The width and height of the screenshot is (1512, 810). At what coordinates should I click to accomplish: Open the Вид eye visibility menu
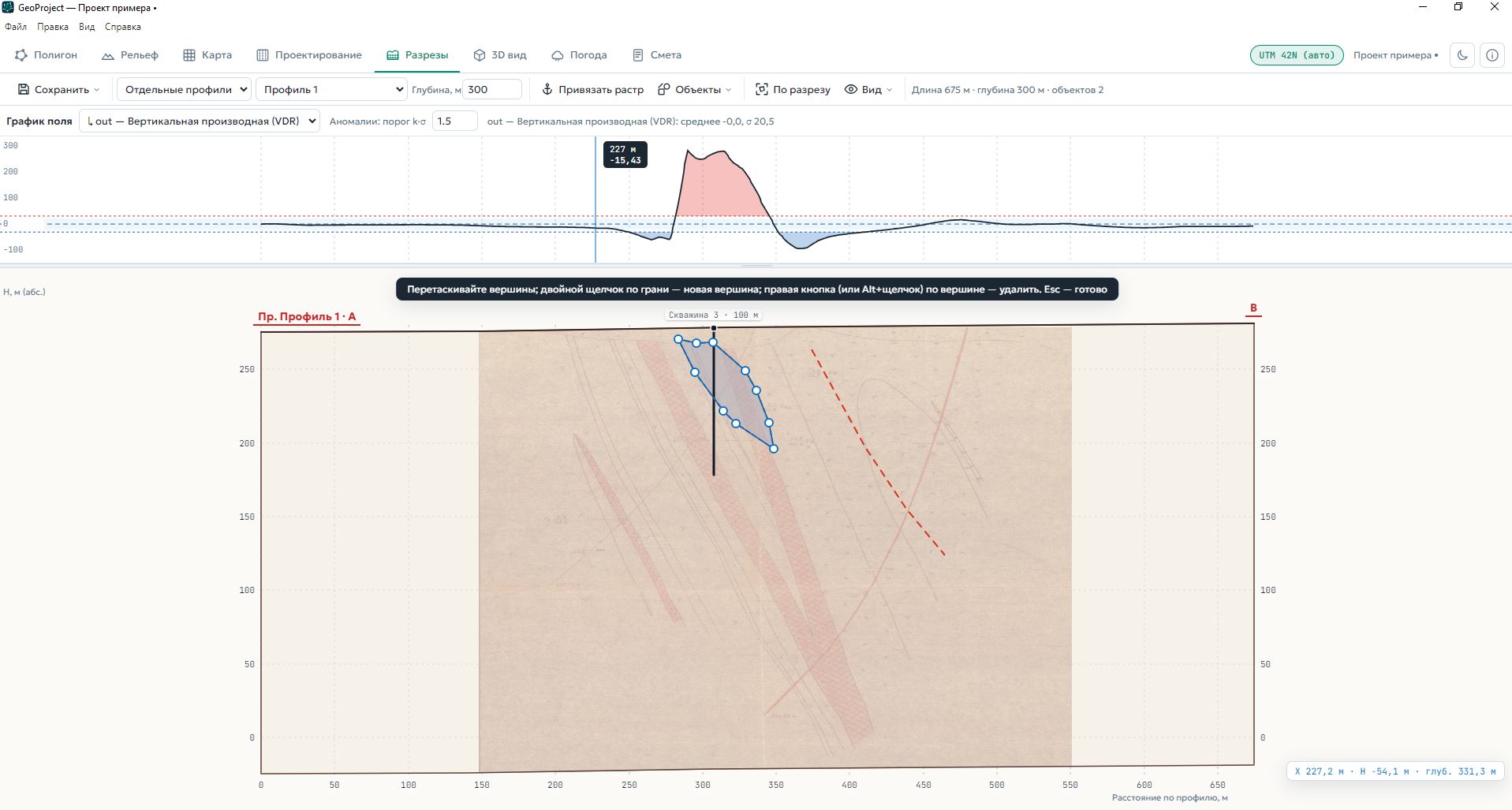click(868, 89)
